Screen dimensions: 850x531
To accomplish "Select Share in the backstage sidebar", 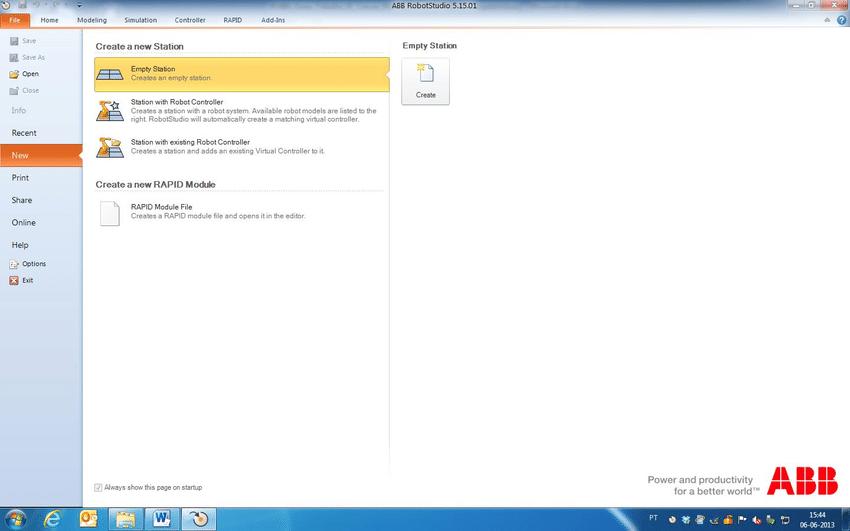I will point(41,200).
